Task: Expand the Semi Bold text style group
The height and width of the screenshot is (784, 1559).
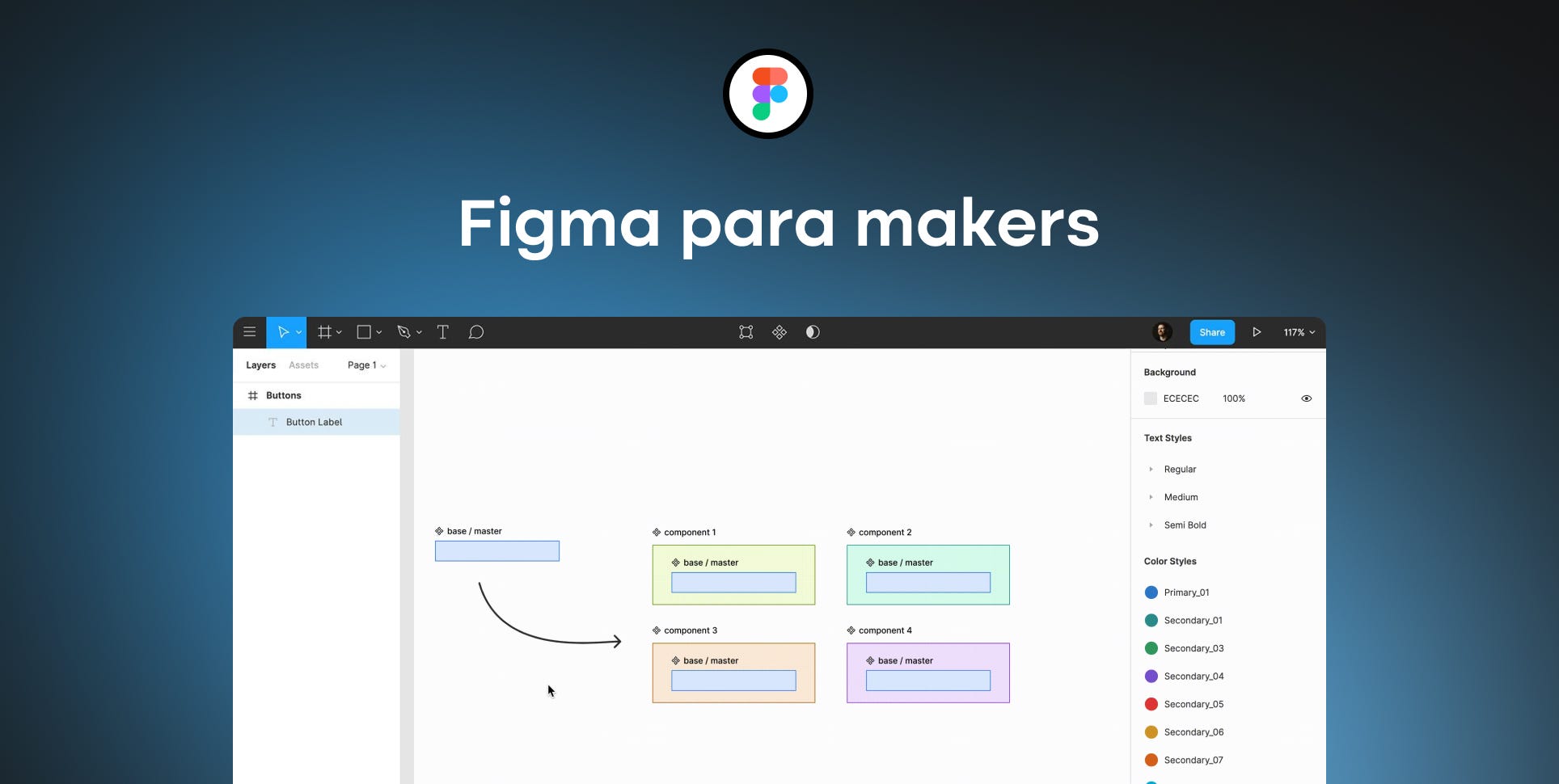Action: (x=1151, y=525)
